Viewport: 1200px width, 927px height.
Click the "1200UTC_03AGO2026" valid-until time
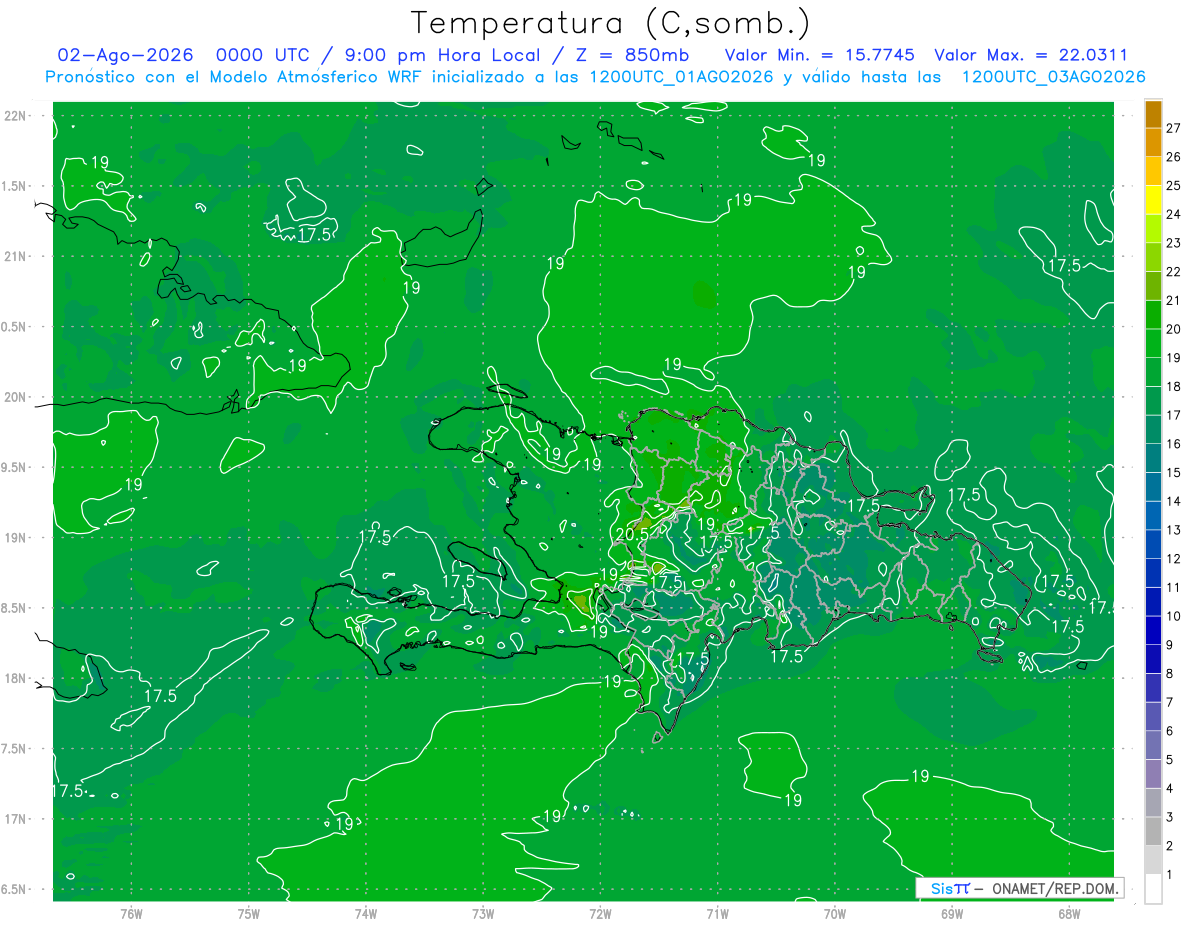click(1053, 77)
